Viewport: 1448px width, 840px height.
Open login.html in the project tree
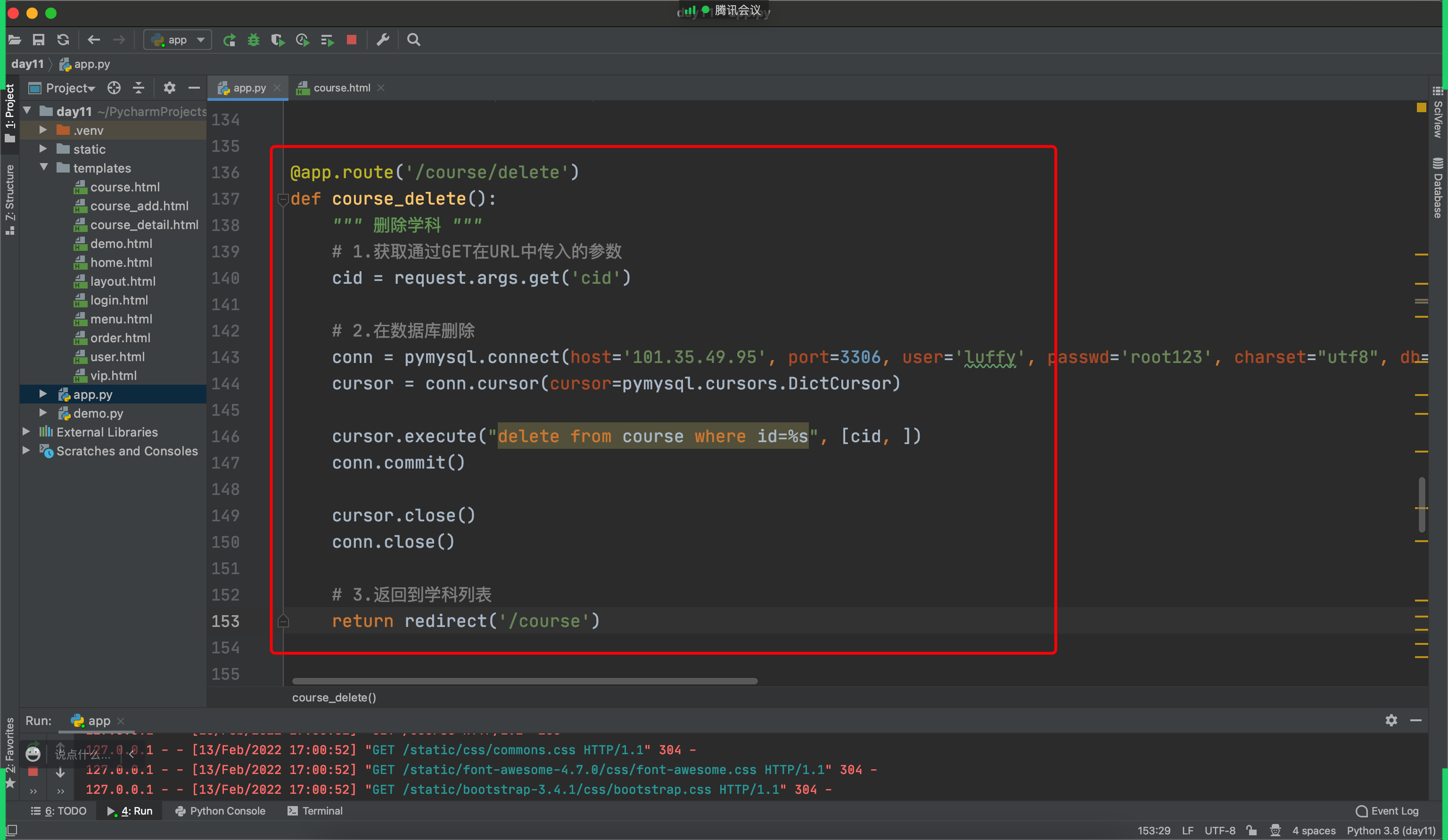pos(119,300)
